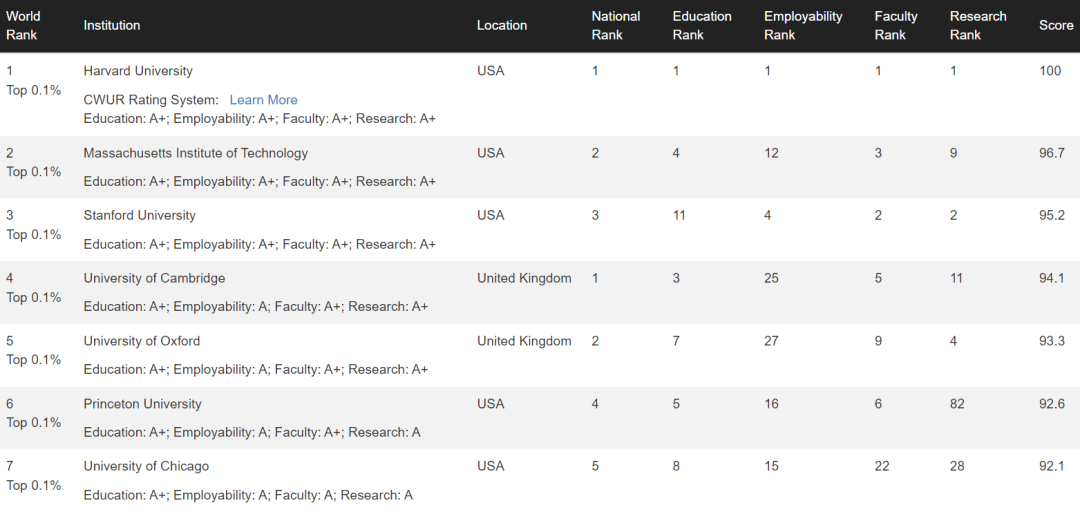Screen dimensions: 1080x512
Task: Click USA location in Princeton row
Action: tap(490, 404)
